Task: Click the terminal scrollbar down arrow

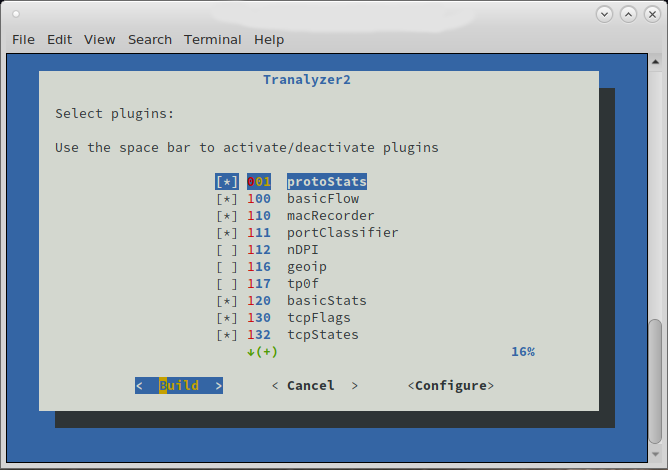Action: [x=656, y=454]
